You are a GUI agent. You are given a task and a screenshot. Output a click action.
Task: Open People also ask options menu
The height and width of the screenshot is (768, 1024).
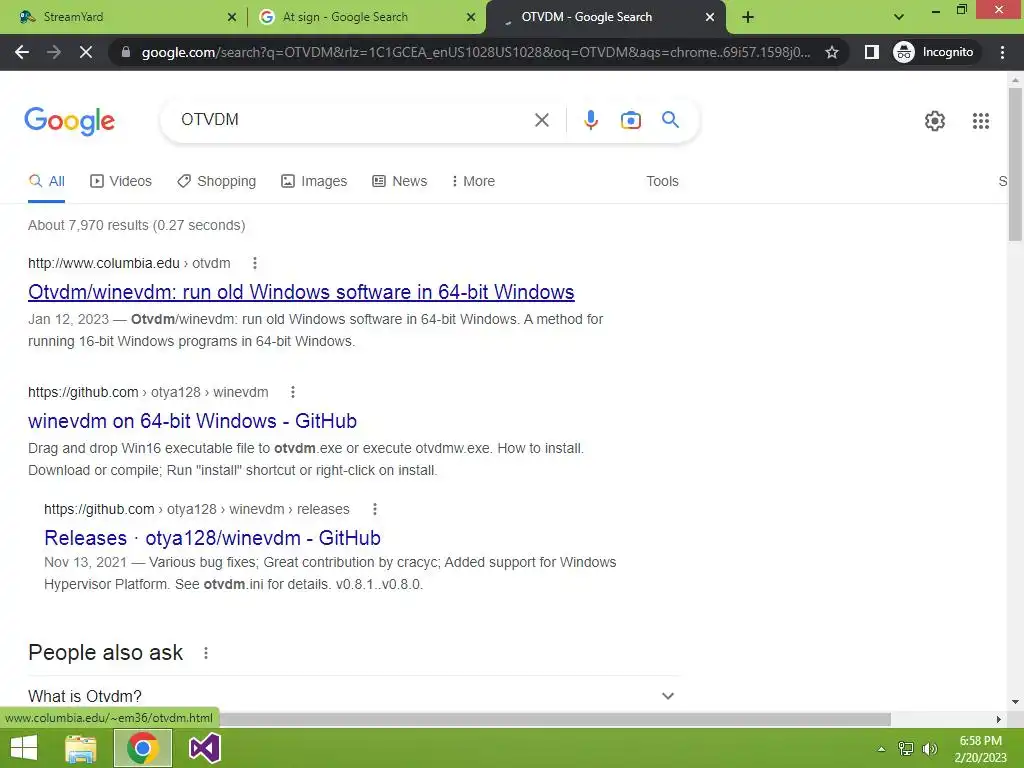[206, 653]
